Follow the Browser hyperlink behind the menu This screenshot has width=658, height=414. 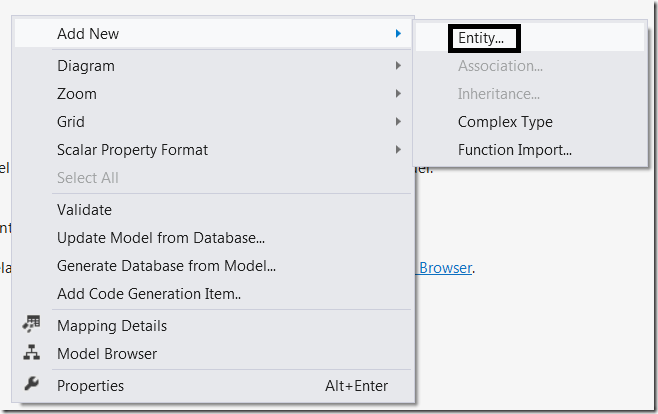(445, 268)
